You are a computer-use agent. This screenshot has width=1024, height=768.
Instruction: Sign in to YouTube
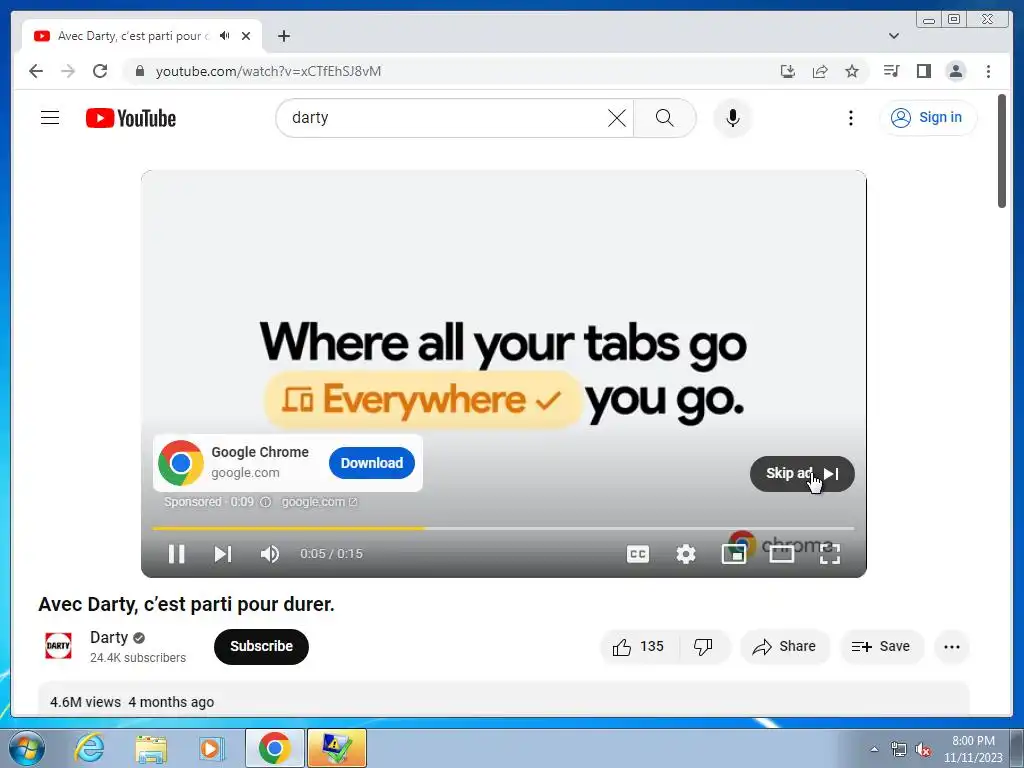928,118
